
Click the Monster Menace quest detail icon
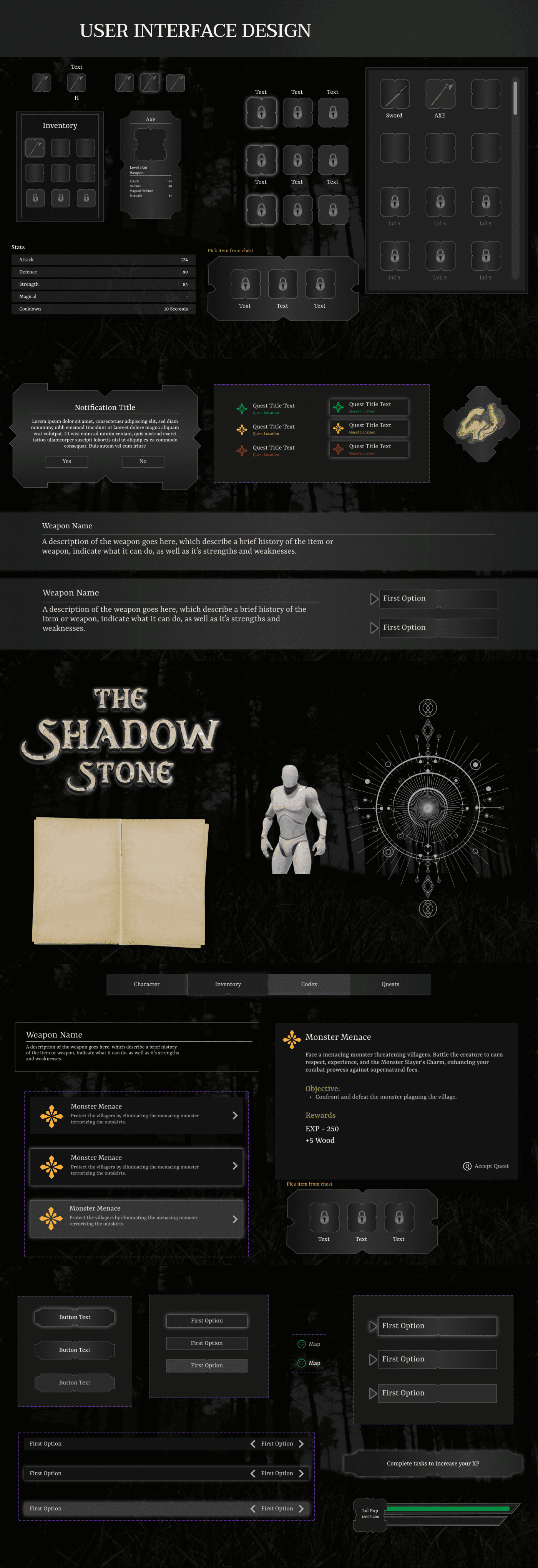coord(292,1039)
